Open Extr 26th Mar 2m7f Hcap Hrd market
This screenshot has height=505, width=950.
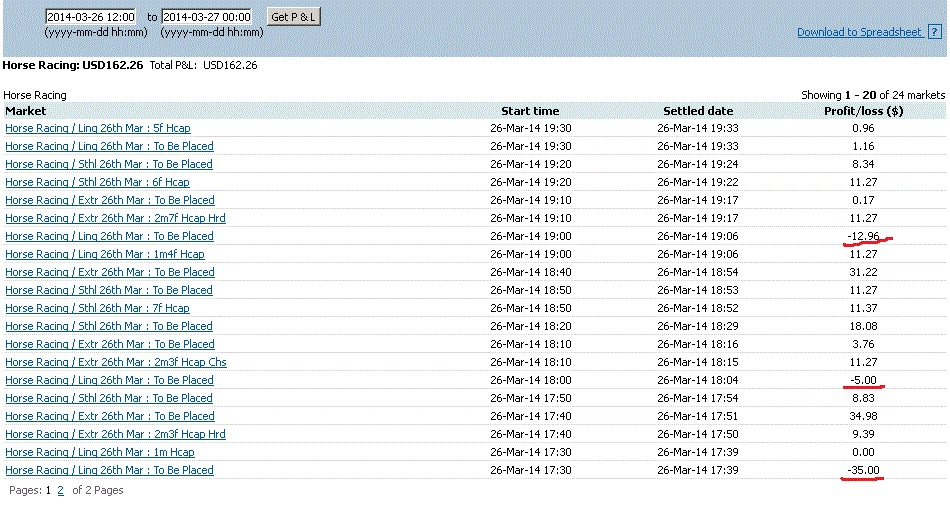115,218
